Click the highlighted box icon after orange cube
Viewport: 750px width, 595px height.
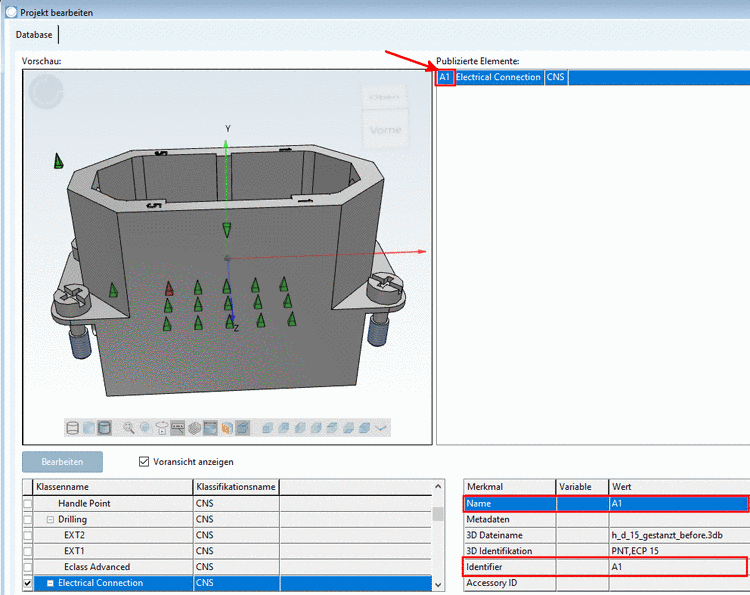(243, 428)
